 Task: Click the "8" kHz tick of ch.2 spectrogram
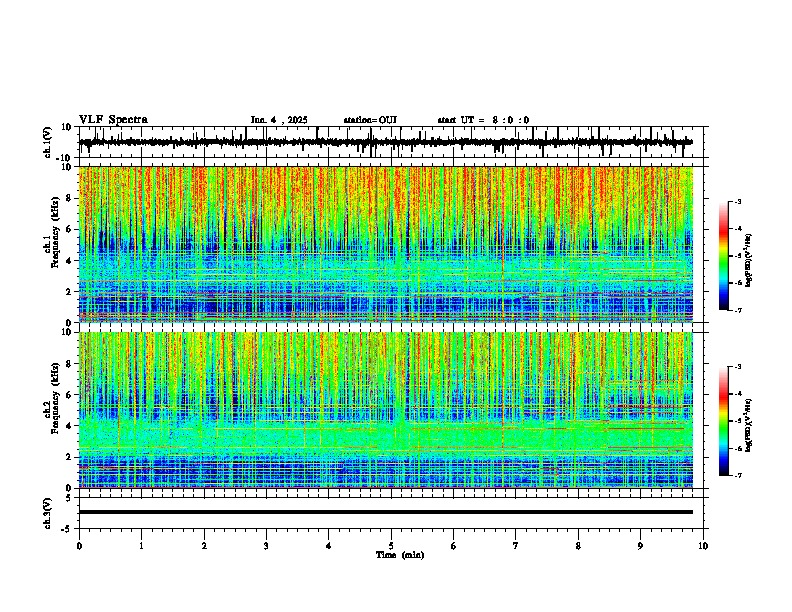(69, 364)
